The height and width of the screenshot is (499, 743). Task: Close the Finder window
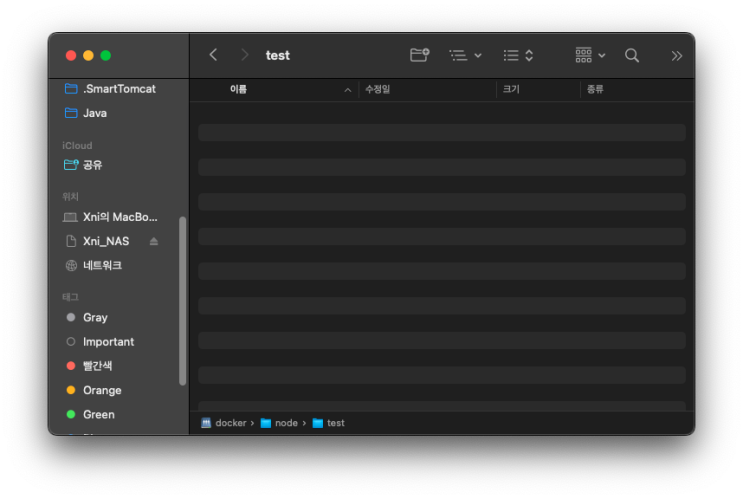click(x=71, y=55)
